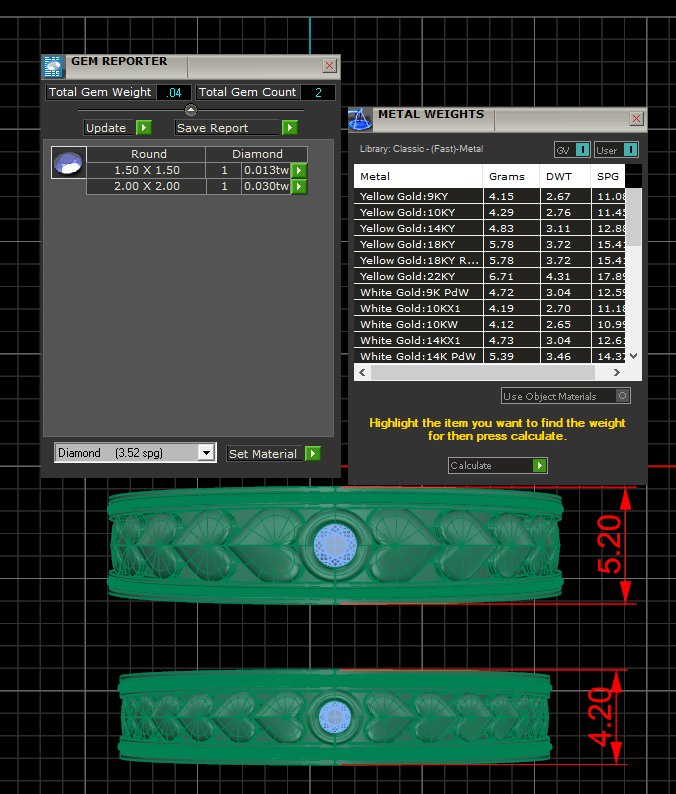Image resolution: width=676 pixels, height=794 pixels.
Task: Click the SPG column header
Action: pyautogui.click(x=608, y=176)
